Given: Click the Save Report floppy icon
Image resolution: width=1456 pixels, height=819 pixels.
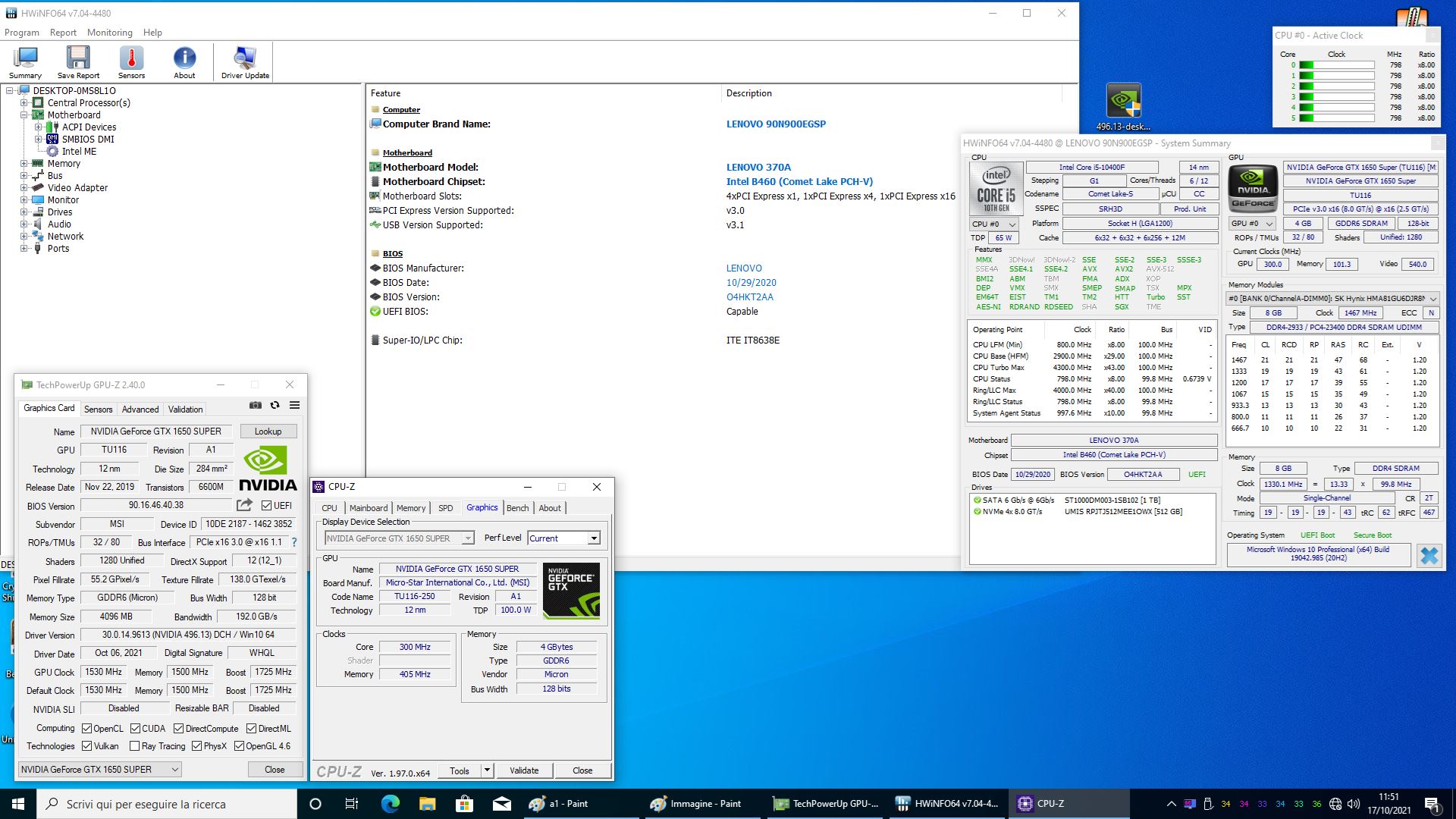Looking at the screenshot, I should 78,62.
